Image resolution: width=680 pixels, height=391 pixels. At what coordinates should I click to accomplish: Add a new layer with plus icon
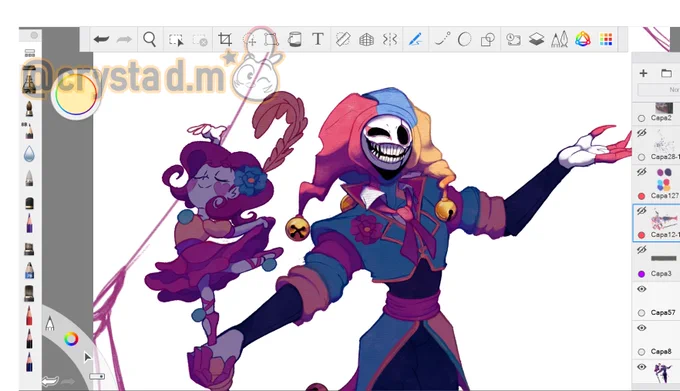tap(643, 73)
